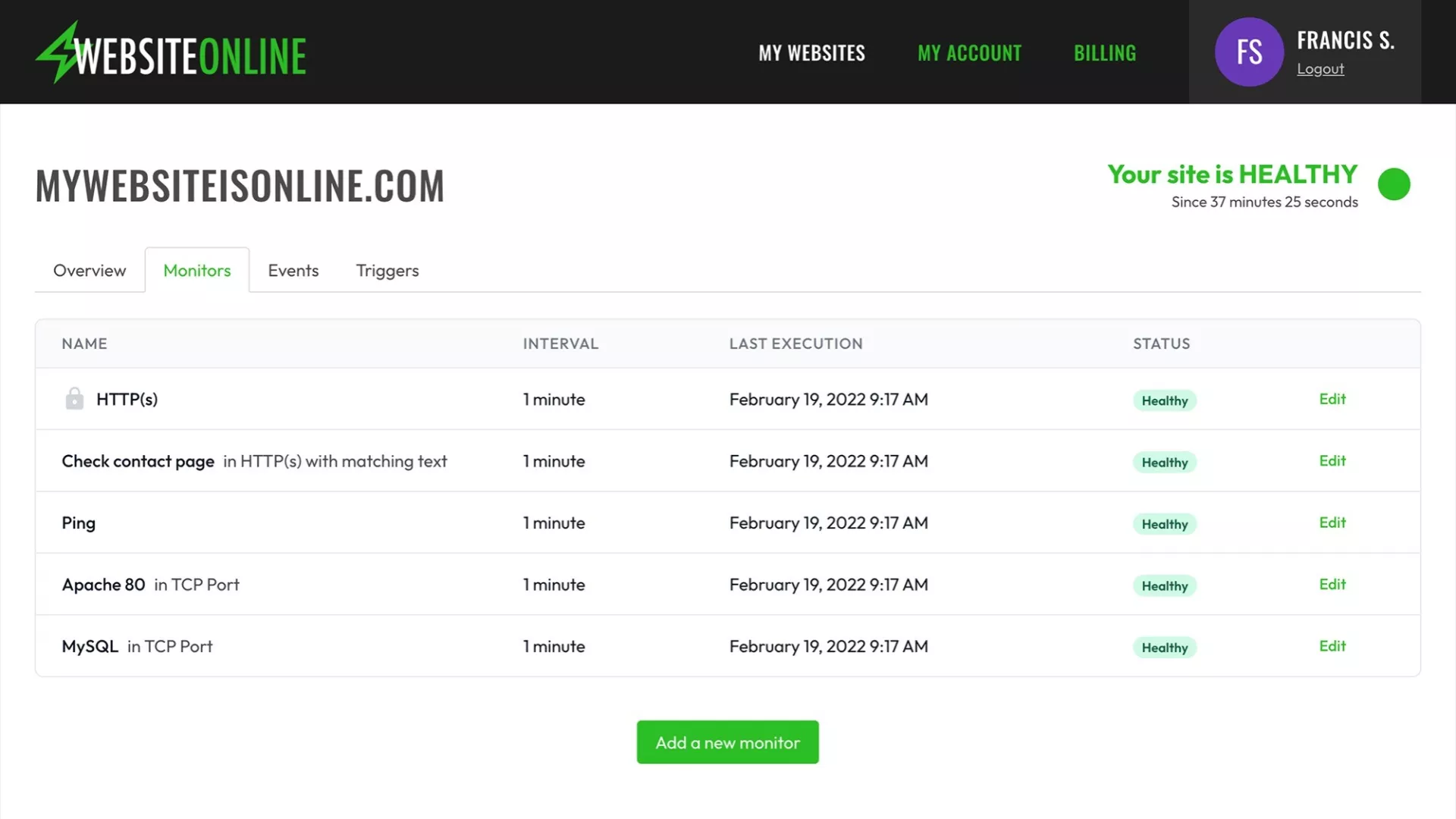The image size is (1456, 819).
Task: Click the lock icon beside HTTP(s)
Action: (74, 399)
